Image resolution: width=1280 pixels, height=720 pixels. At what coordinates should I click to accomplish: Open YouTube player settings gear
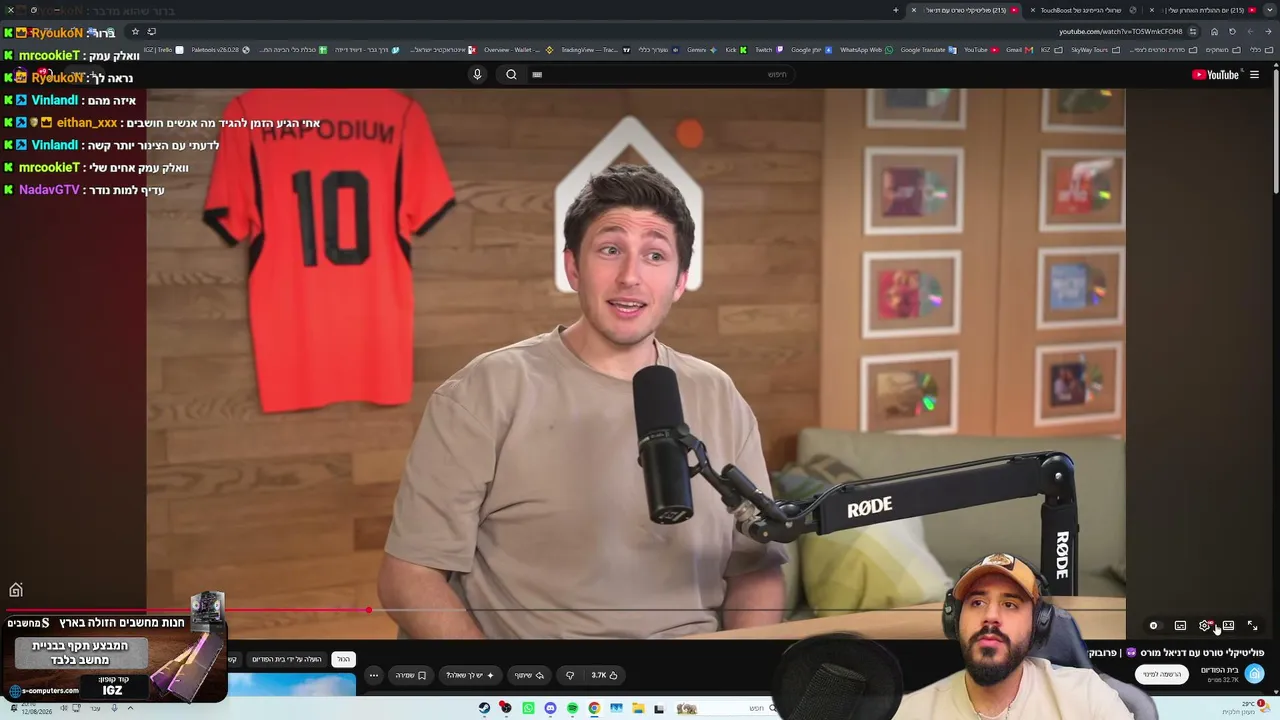pyautogui.click(x=1205, y=625)
